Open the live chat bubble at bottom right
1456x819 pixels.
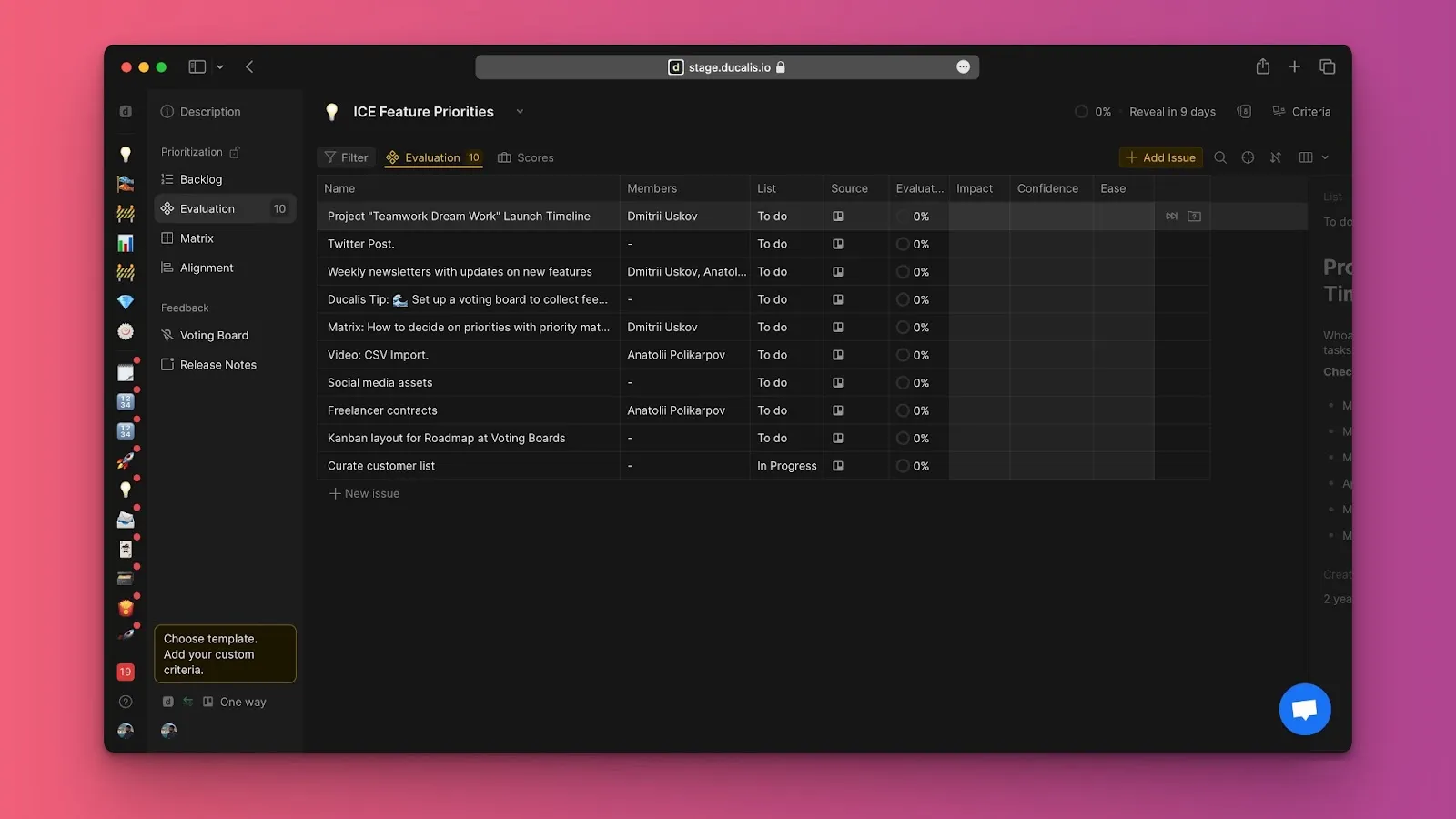pyautogui.click(x=1304, y=709)
